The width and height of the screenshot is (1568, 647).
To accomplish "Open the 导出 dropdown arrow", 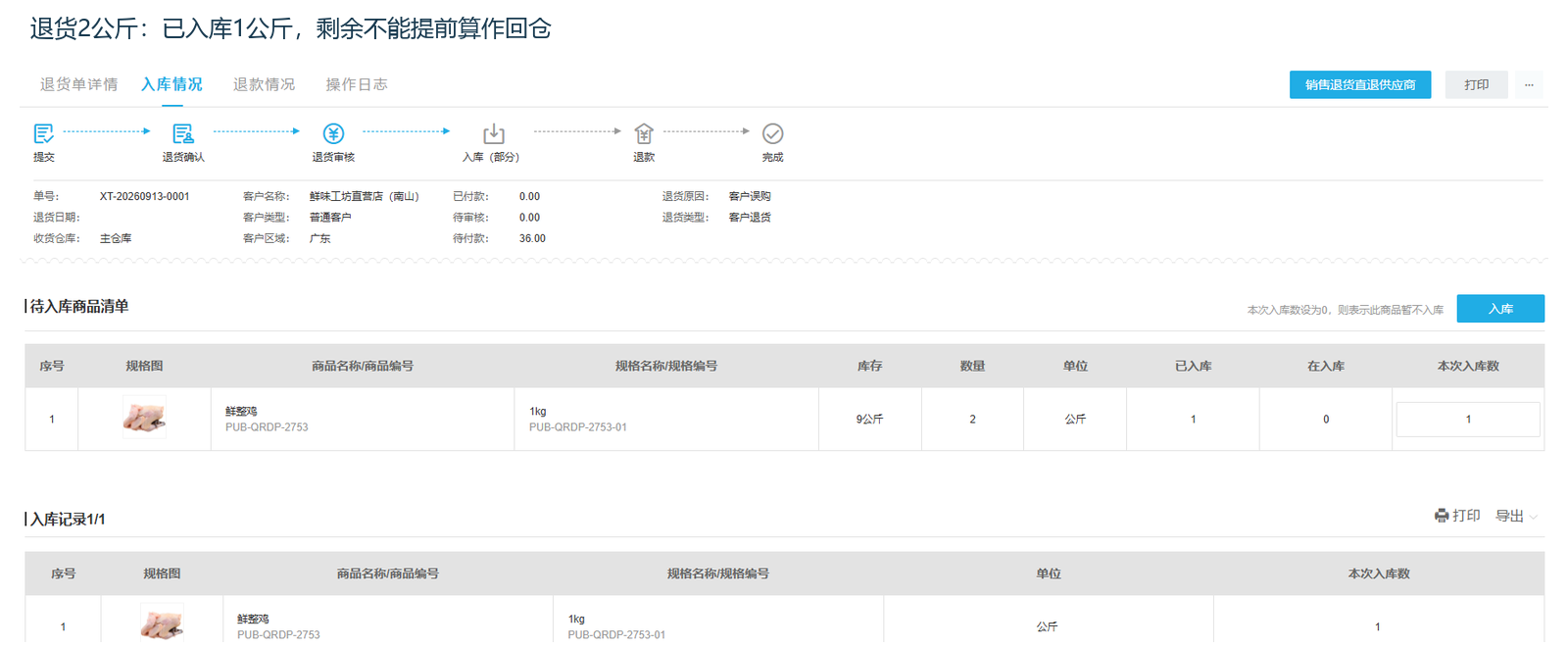I will [x=1534, y=517].
